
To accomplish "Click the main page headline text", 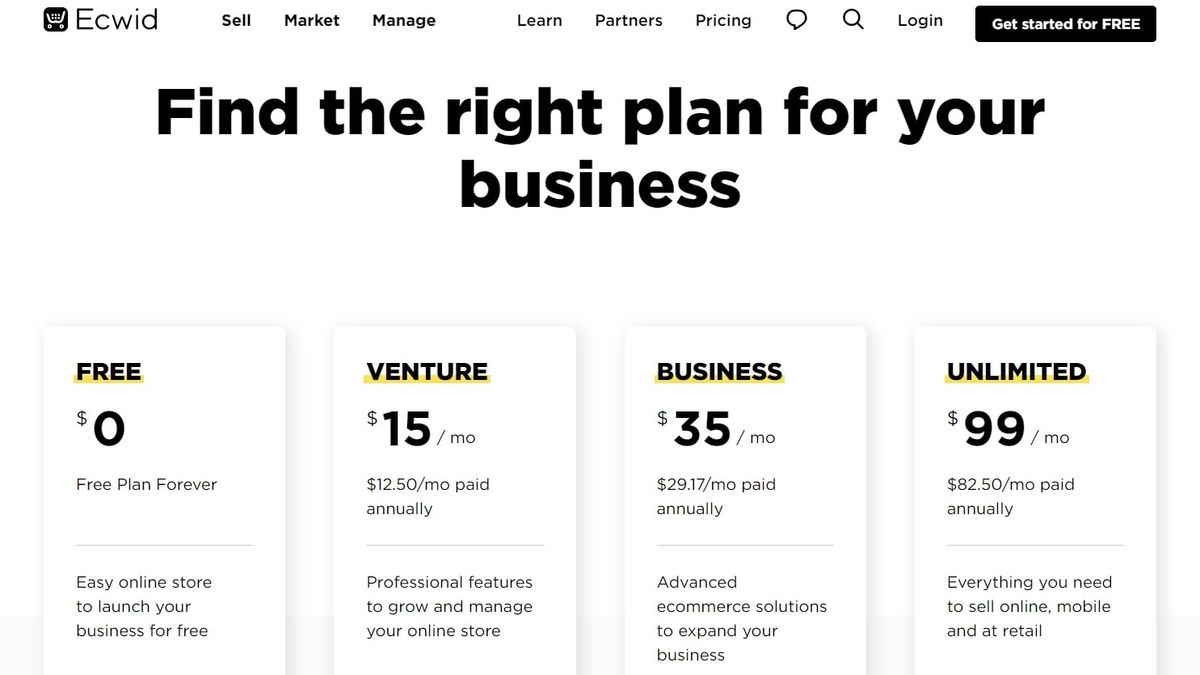I will tap(600, 148).
